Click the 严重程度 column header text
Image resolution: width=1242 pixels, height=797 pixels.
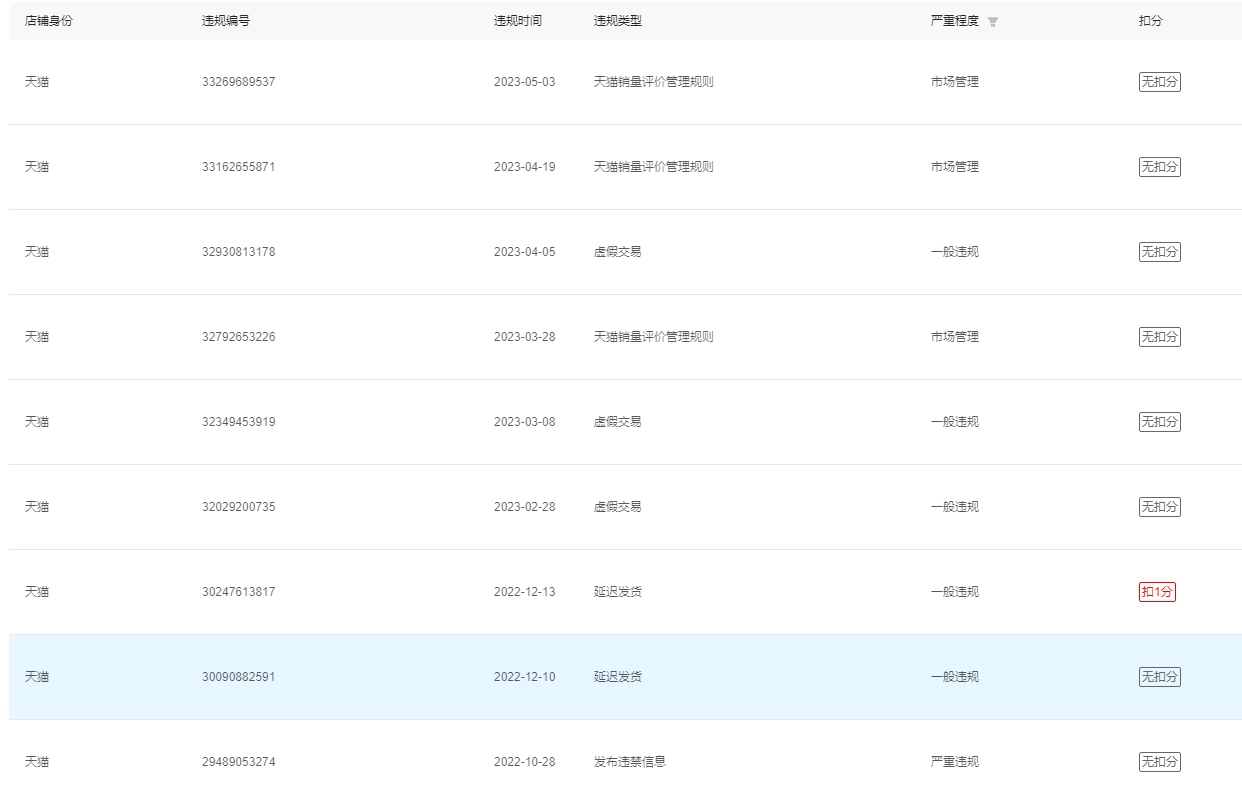955,21
